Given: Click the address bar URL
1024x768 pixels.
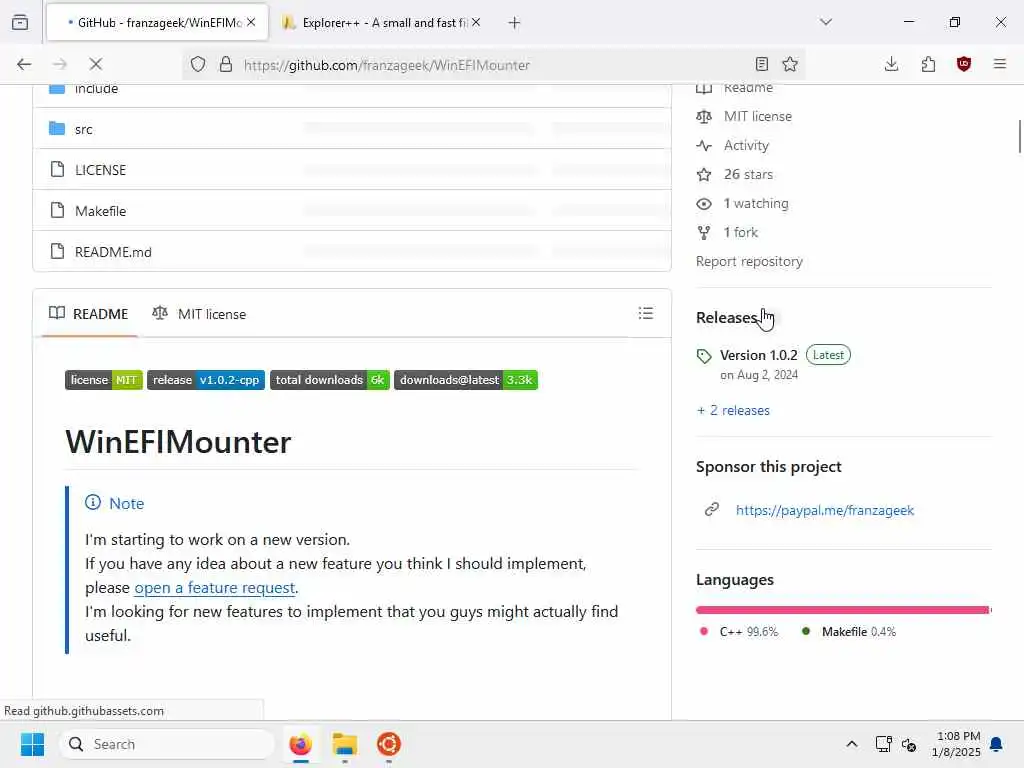Looking at the screenshot, I should click(387, 65).
